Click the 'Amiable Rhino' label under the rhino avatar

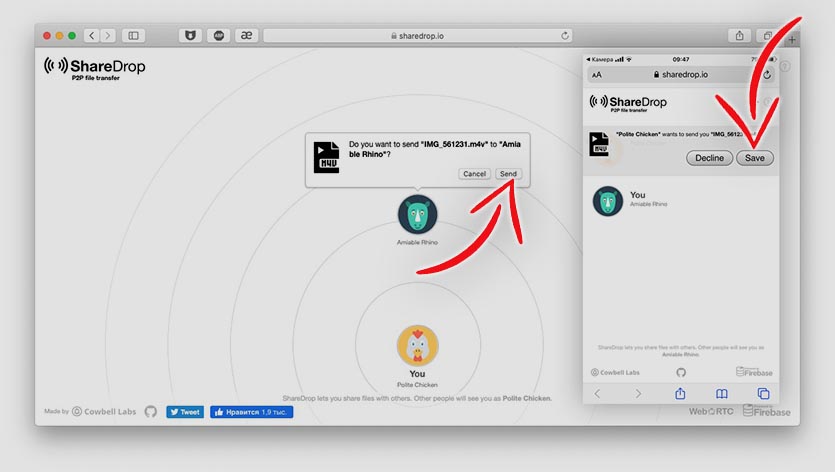(417, 242)
